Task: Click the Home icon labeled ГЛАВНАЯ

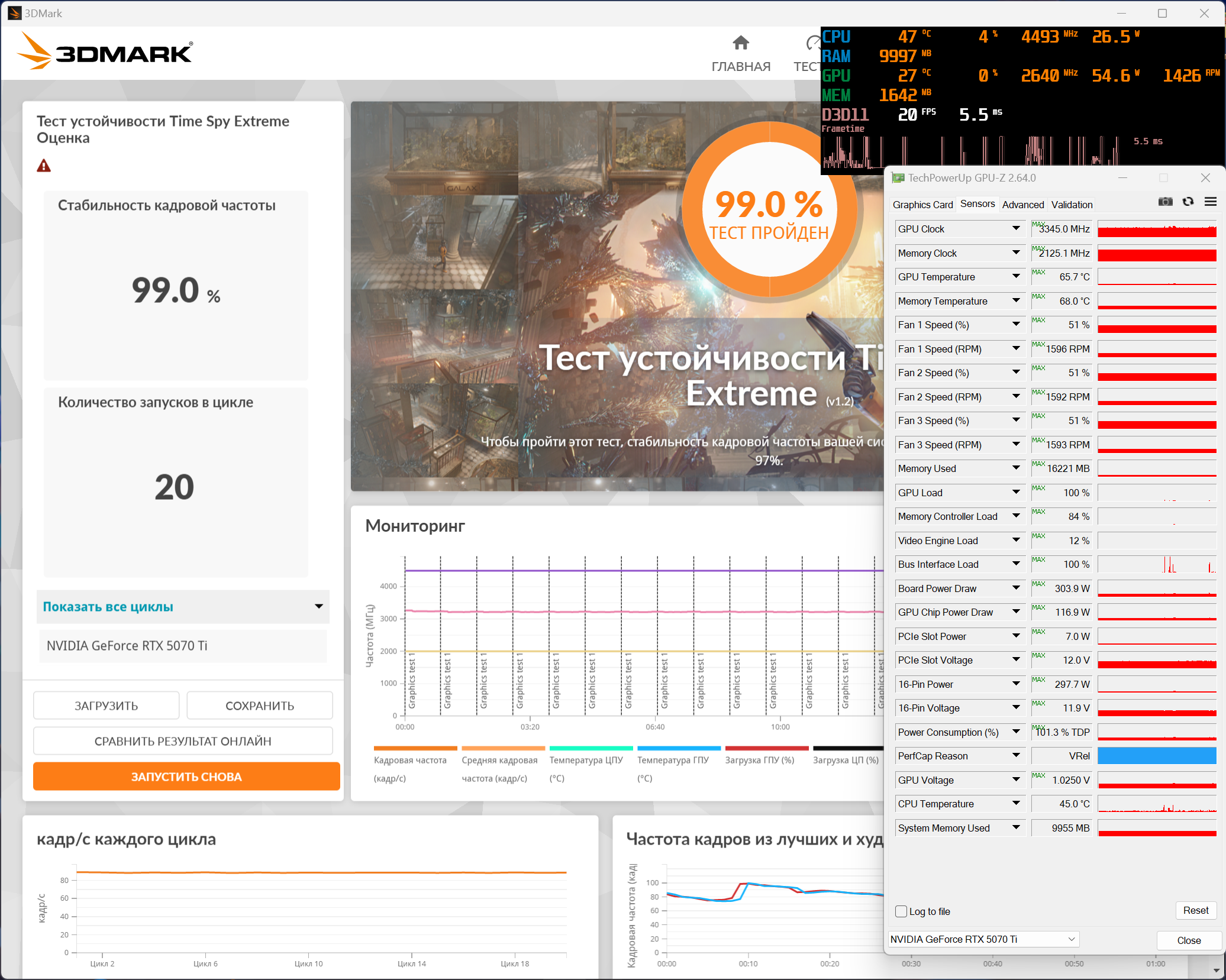Action: (x=740, y=43)
